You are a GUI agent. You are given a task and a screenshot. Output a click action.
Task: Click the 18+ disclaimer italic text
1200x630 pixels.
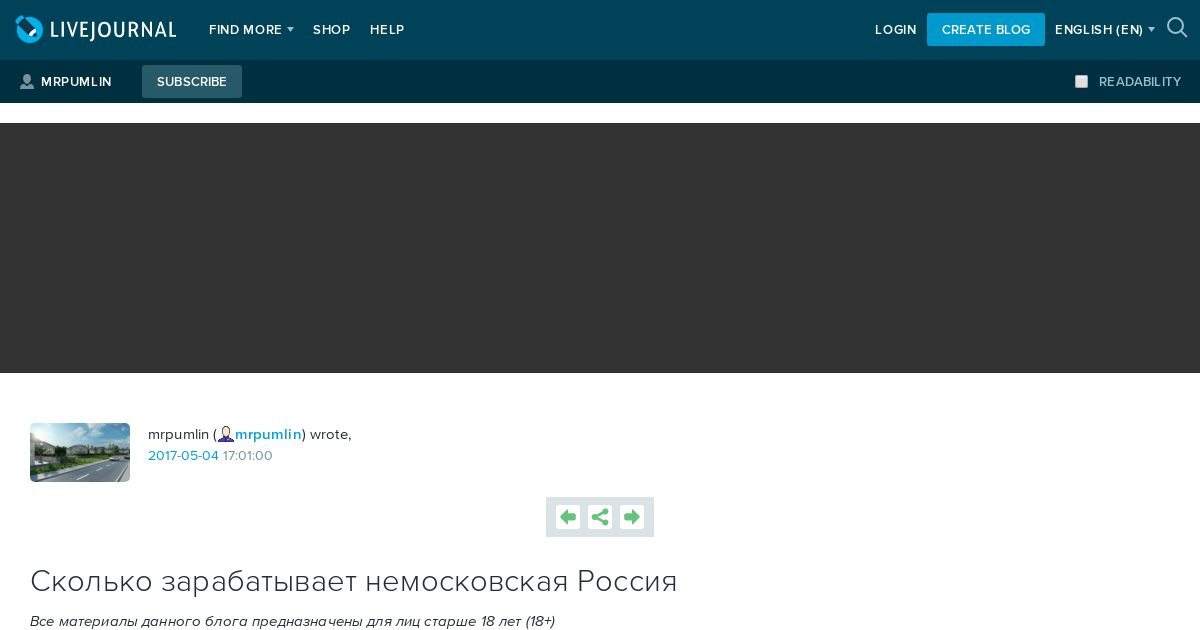click(x=292, y=621)
